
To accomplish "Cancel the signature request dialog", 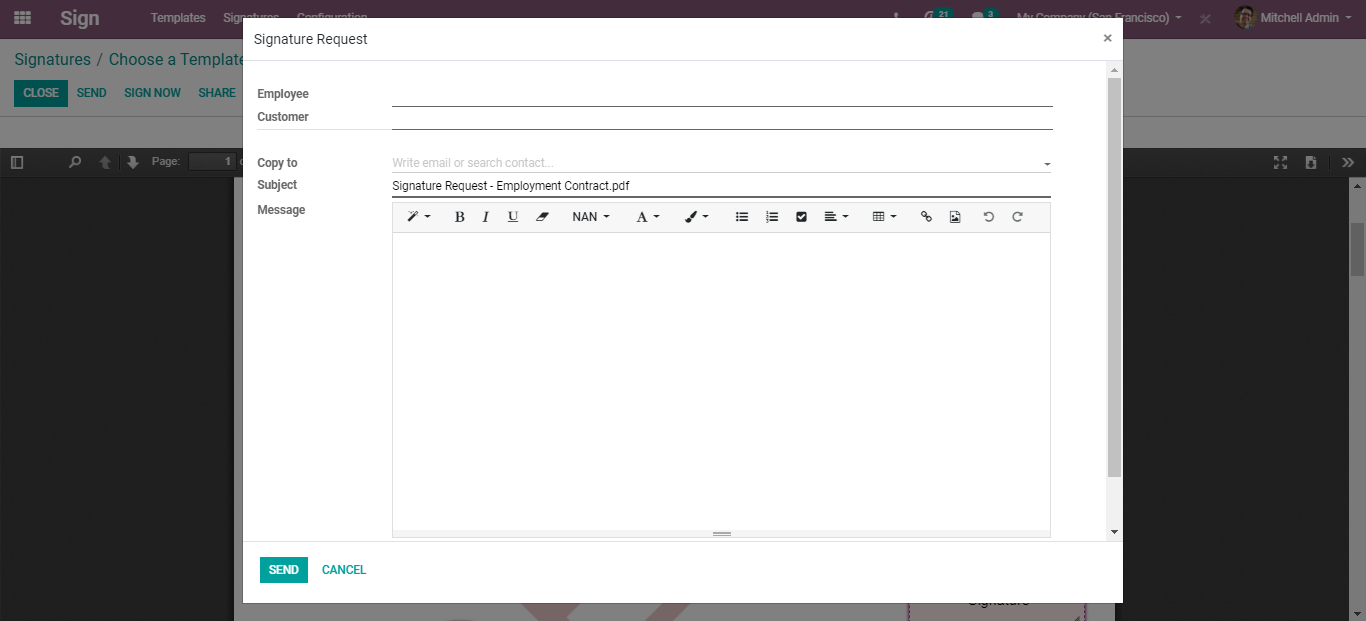I will pos(344,570).
